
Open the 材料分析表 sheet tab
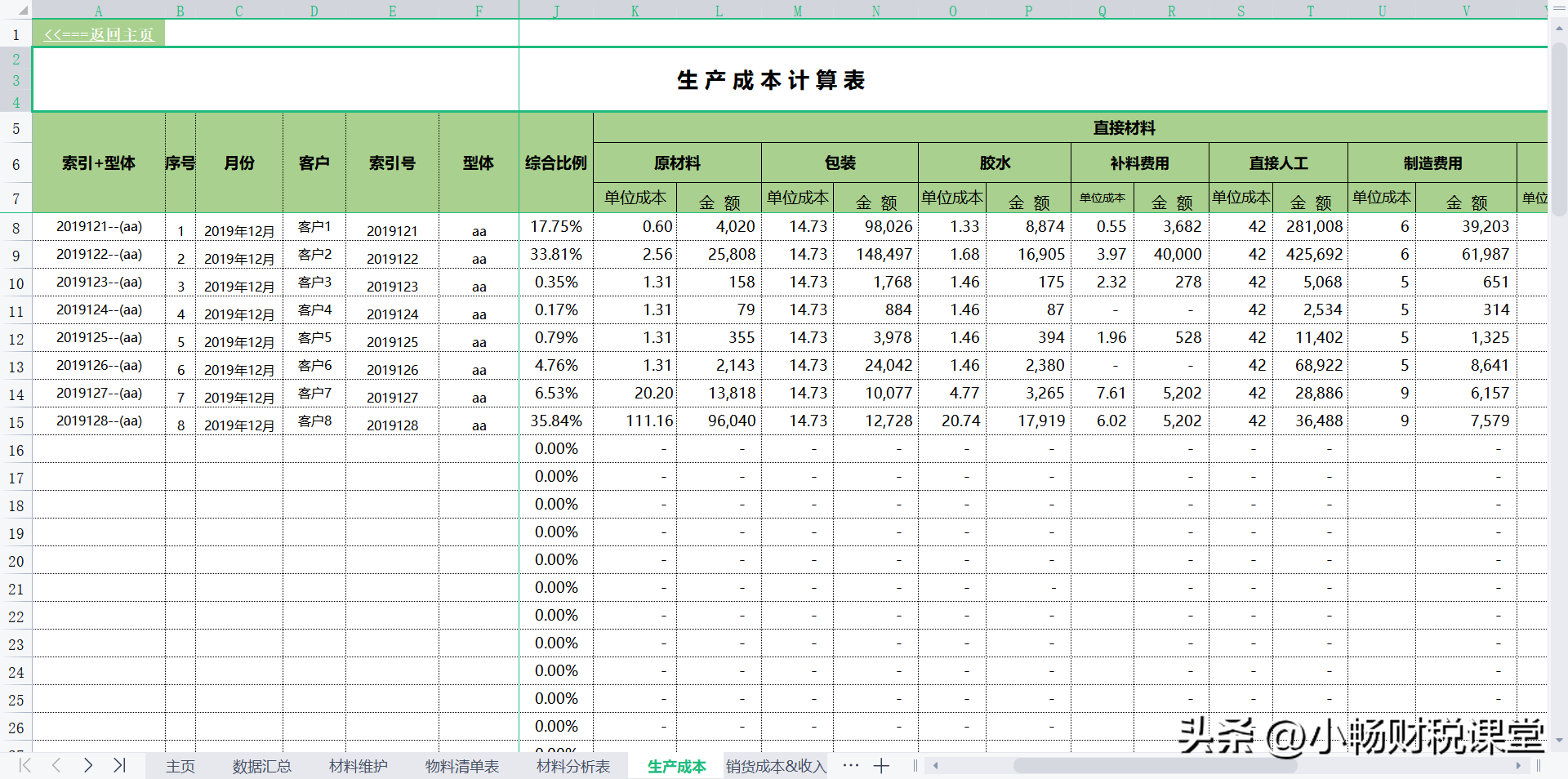573,766
